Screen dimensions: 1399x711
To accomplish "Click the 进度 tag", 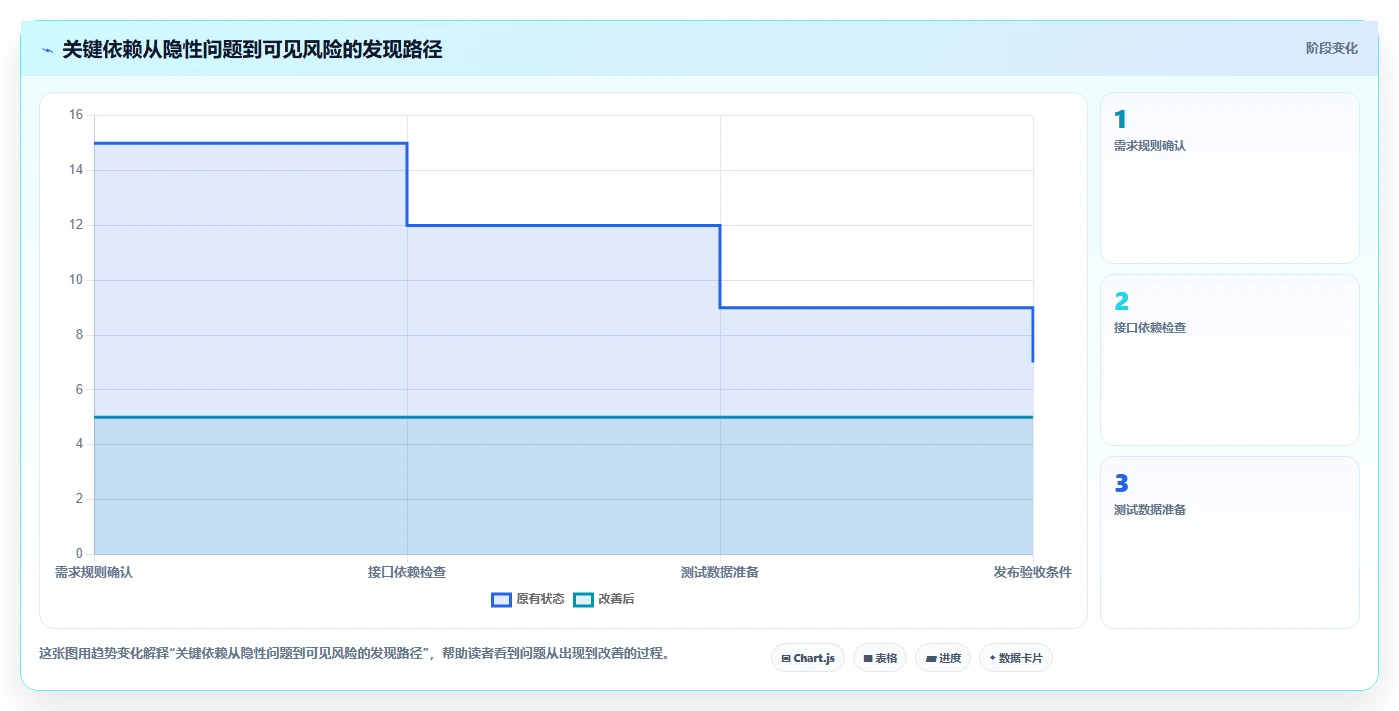I will pos(943,658).
